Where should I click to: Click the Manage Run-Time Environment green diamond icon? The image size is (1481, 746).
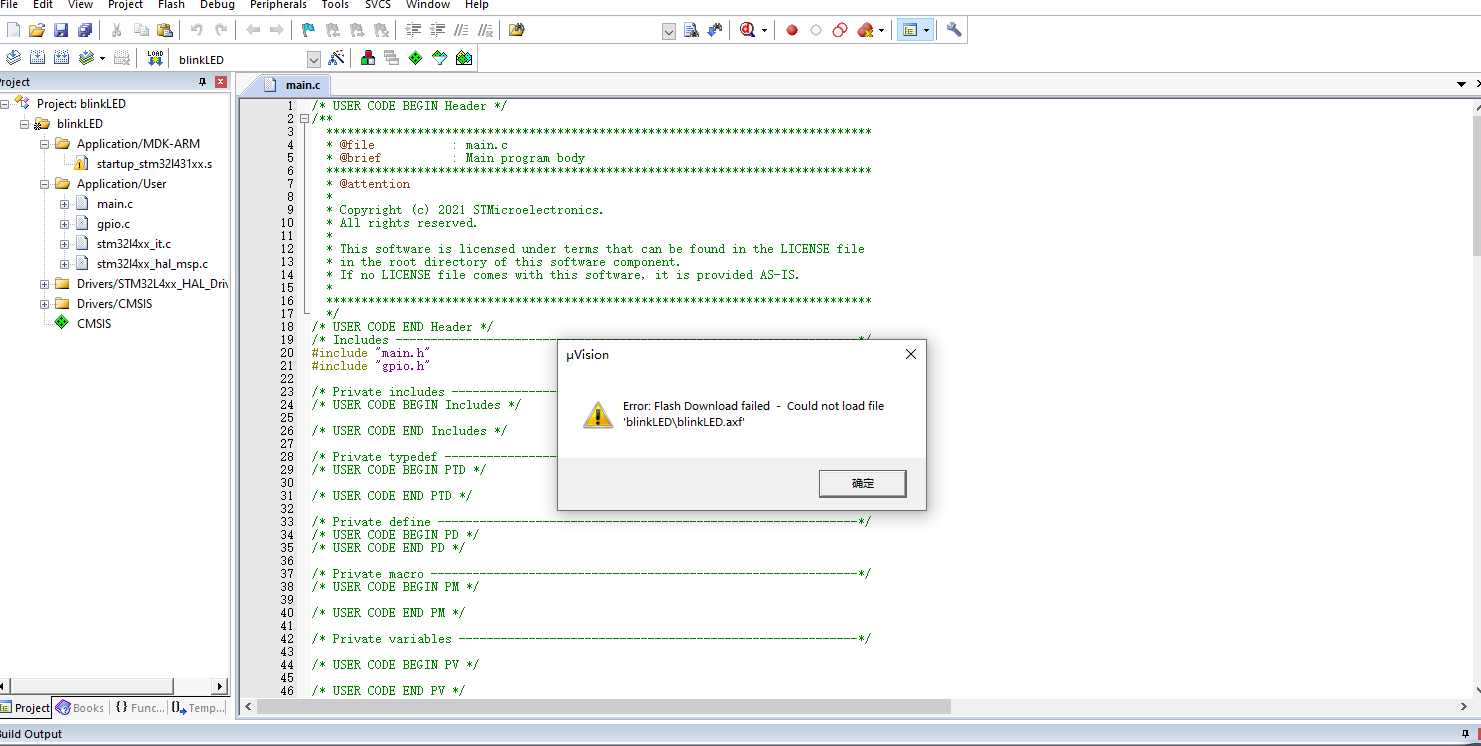tap(415, 59)
